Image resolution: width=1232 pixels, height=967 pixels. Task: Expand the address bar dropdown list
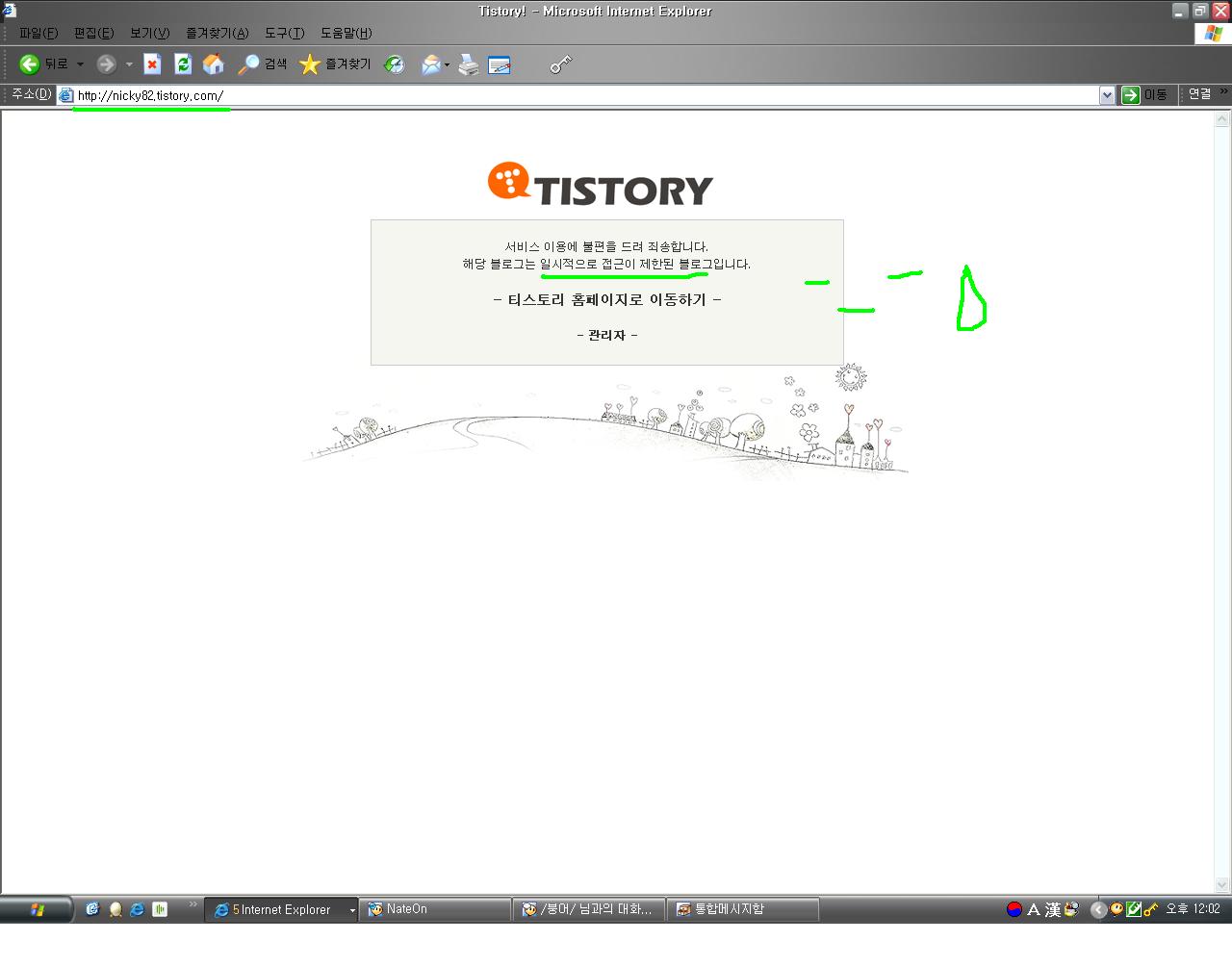point(1107,95)
